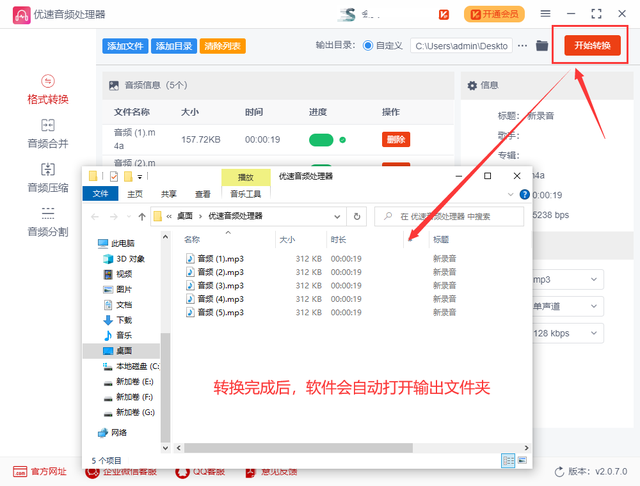Open the 音频压缩 audio compression section
This screenshot has height=486, width=640.
[48, 178]
